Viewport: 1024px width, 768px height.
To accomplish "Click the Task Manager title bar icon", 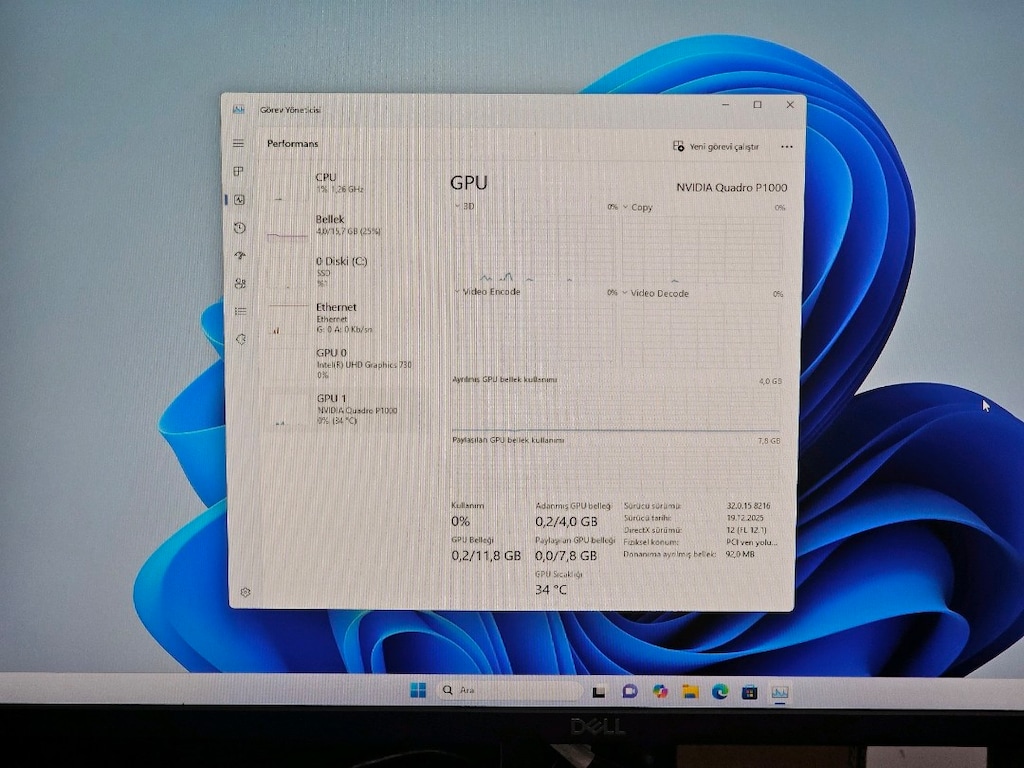I will pos(238,110).
